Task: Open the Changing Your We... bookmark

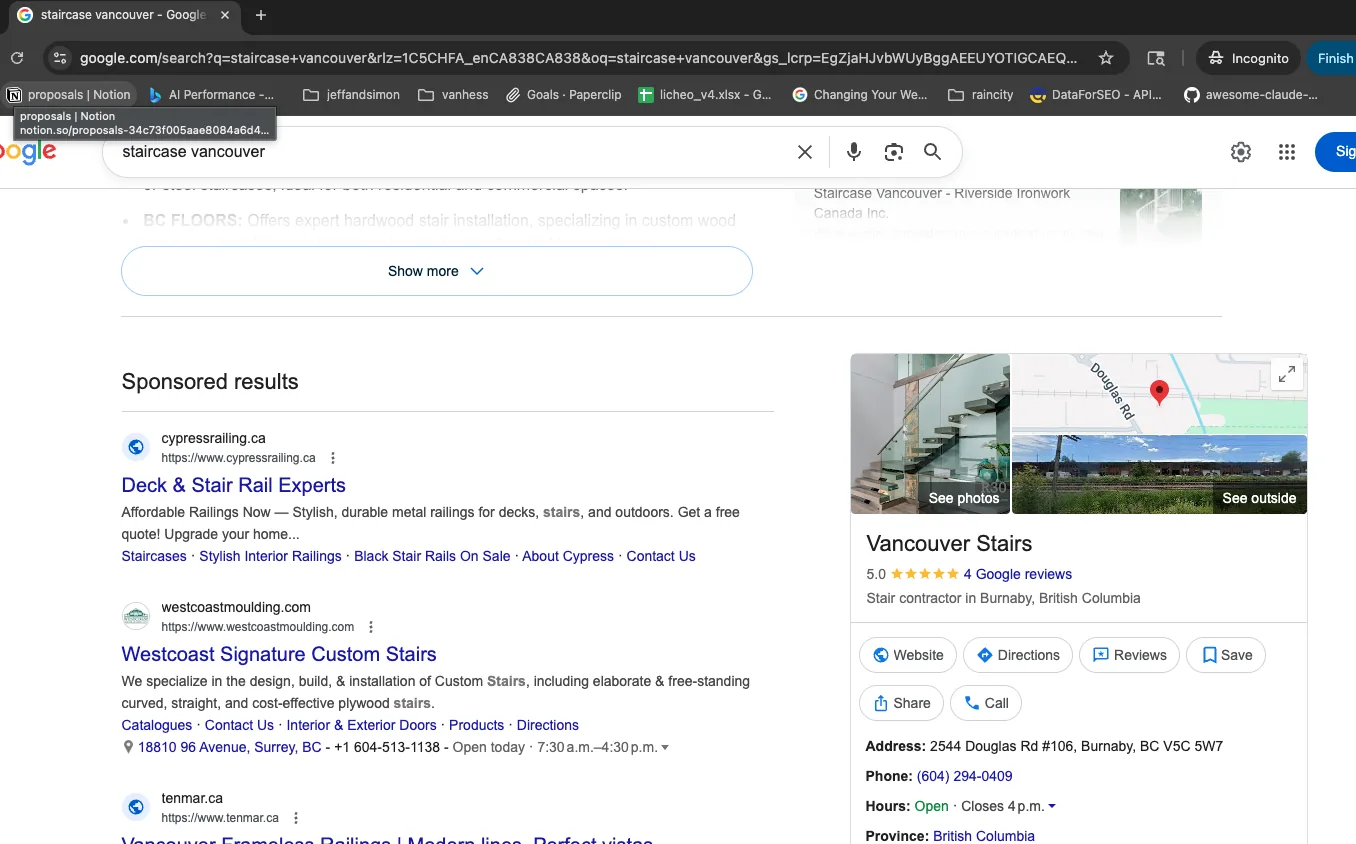Action: pos(861,95)
